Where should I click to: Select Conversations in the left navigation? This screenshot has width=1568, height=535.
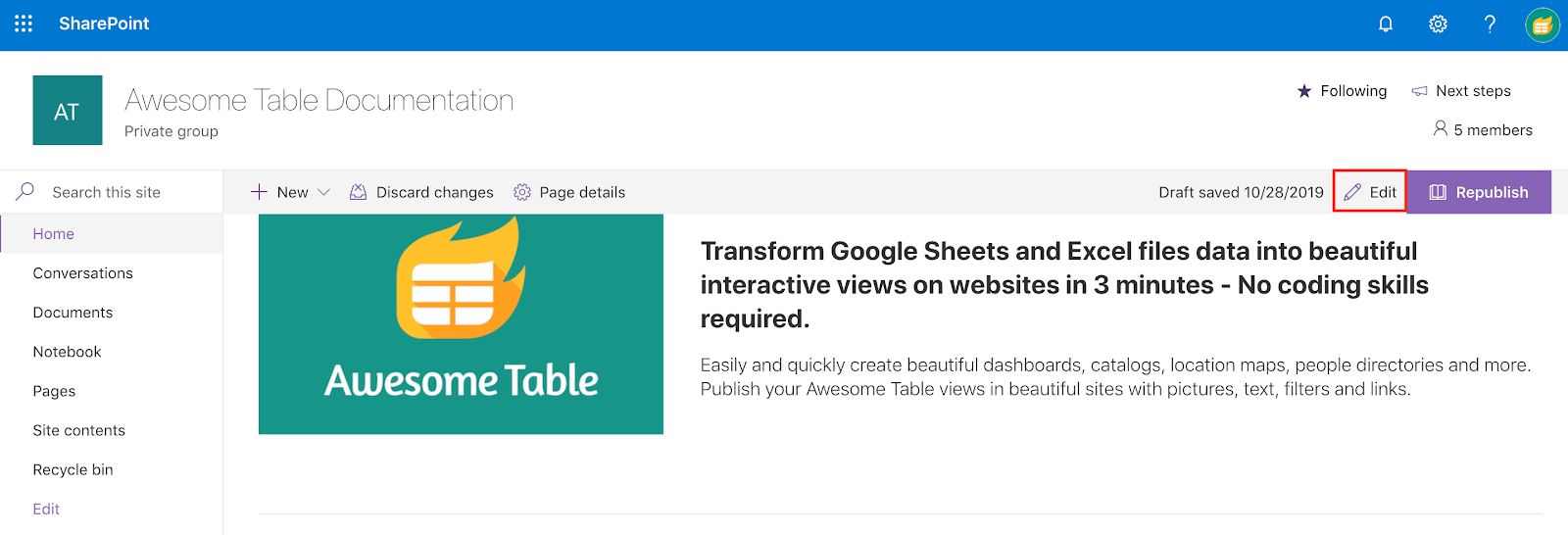tap(82, 273)
